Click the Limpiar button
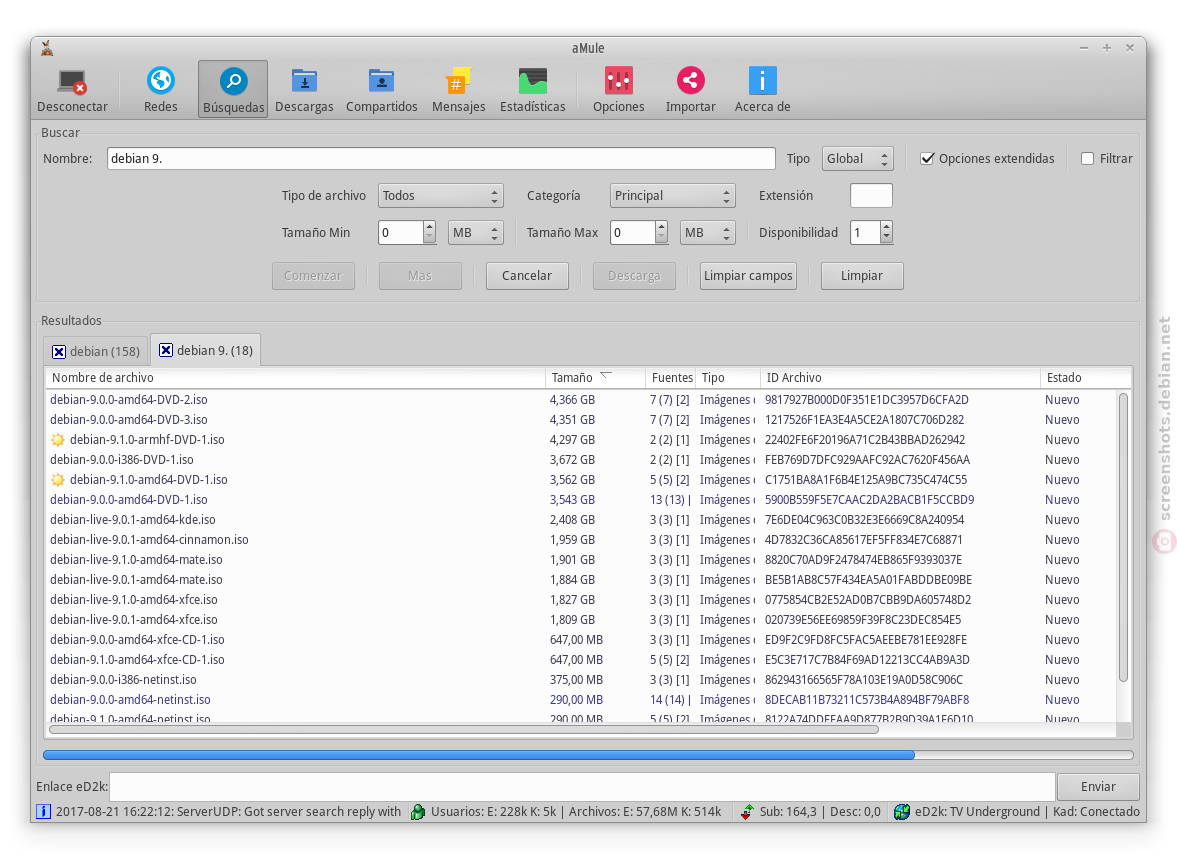The height and width of the screenshot is (858, 1177). (x=862, y=275)
